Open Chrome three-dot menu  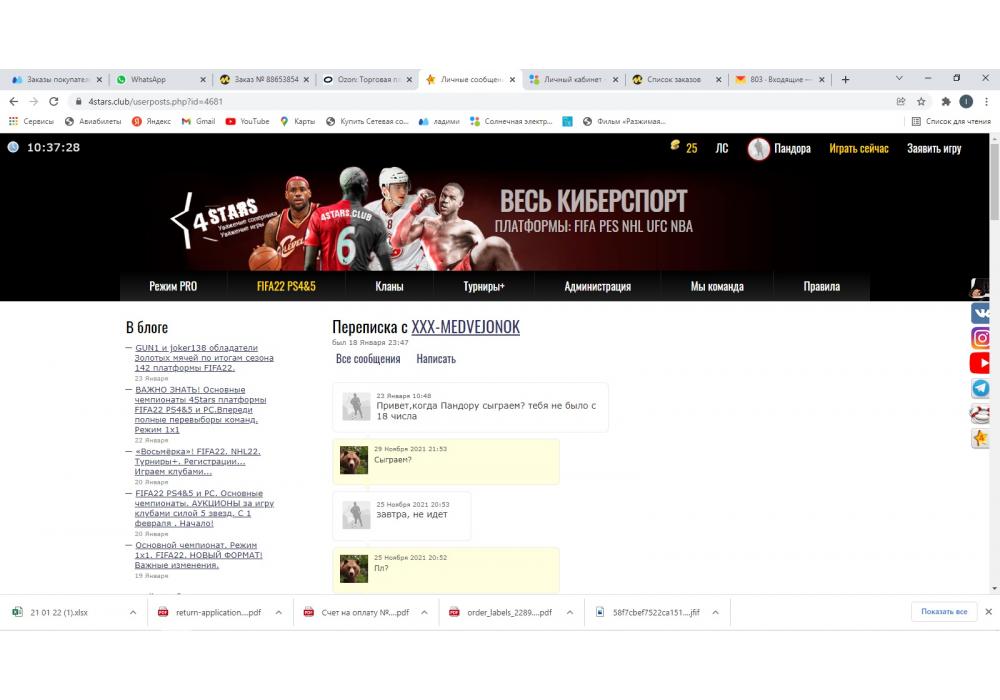click(x=986, y=101)
